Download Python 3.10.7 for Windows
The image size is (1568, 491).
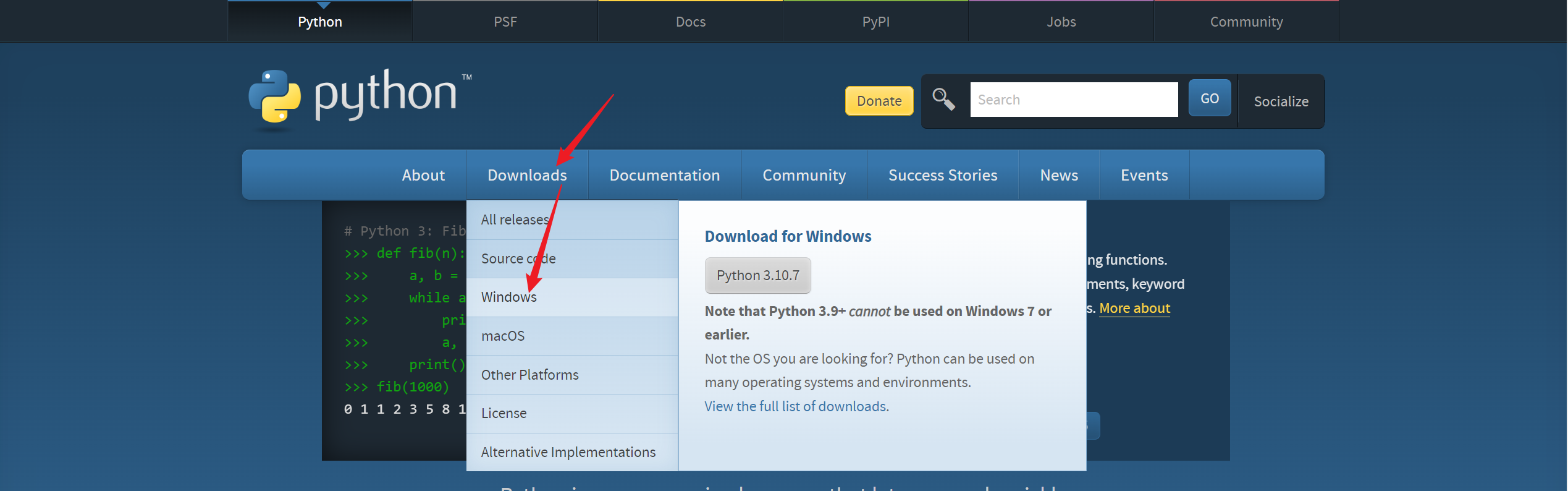pyautogui.click(x=757, y=275)
